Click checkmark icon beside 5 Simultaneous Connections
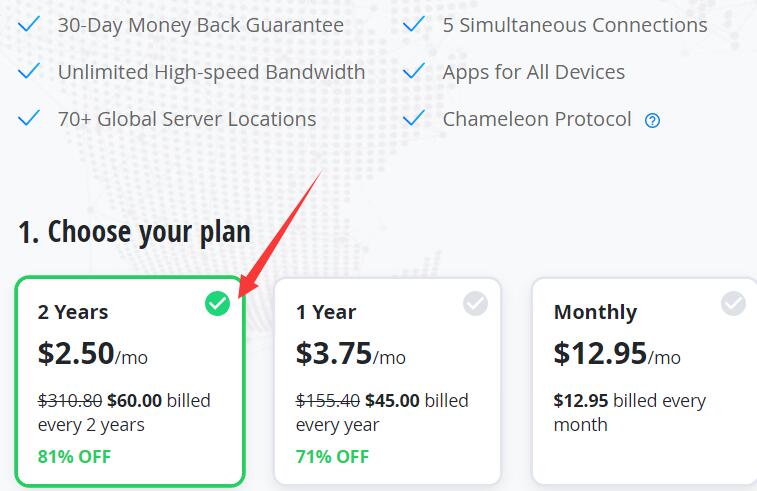The height and width of the screenshot is (491, 757). tap(414, 24)
